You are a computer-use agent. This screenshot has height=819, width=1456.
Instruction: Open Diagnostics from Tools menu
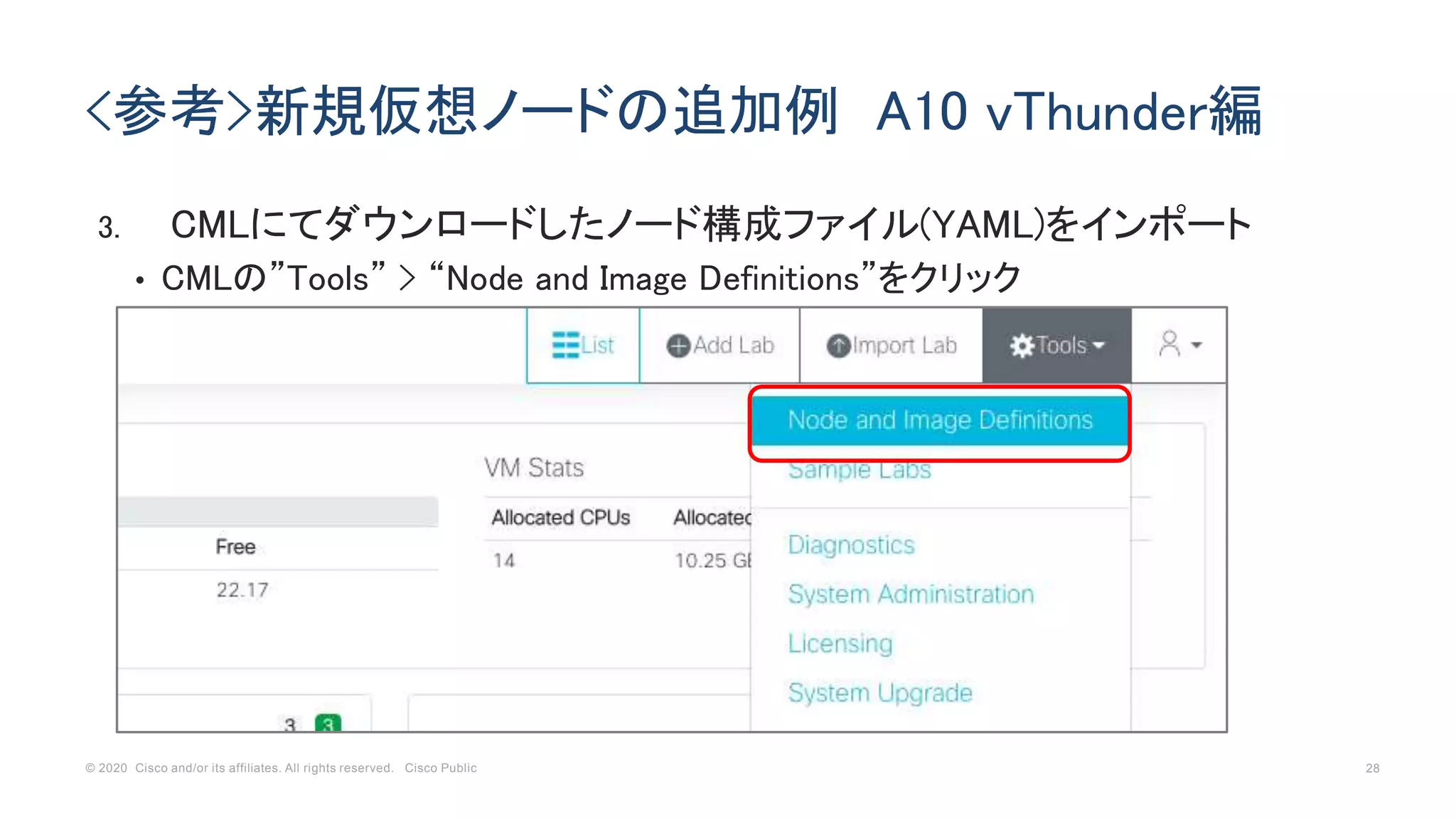click(x=850, y=545)
